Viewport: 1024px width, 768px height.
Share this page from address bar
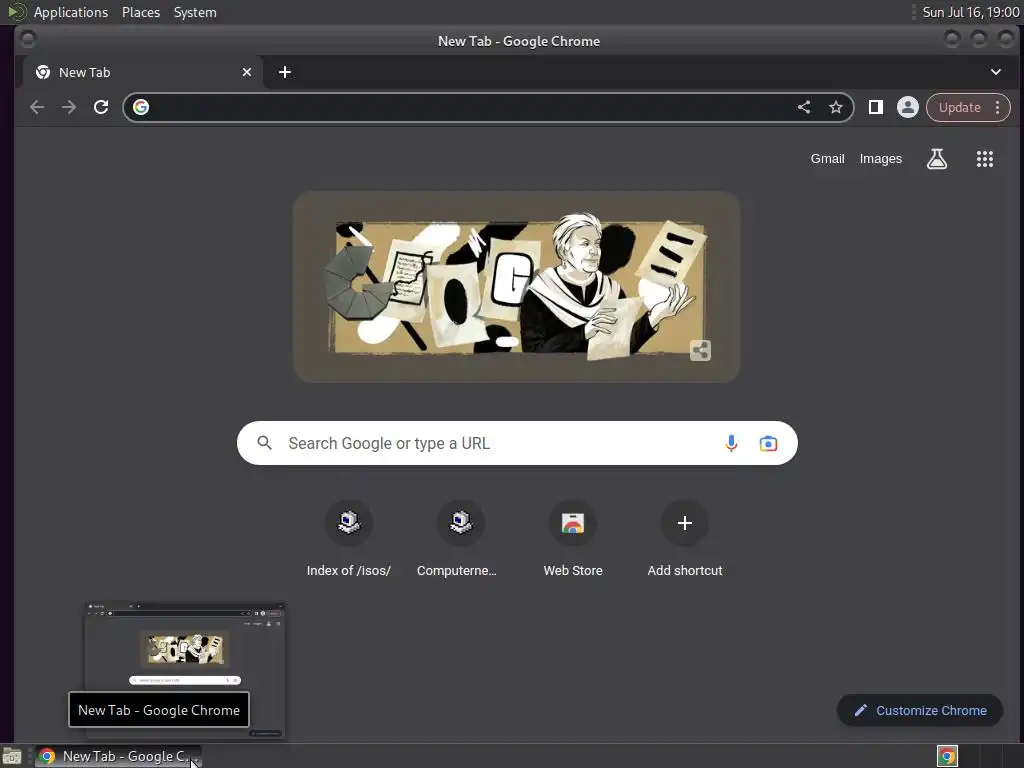804,107
